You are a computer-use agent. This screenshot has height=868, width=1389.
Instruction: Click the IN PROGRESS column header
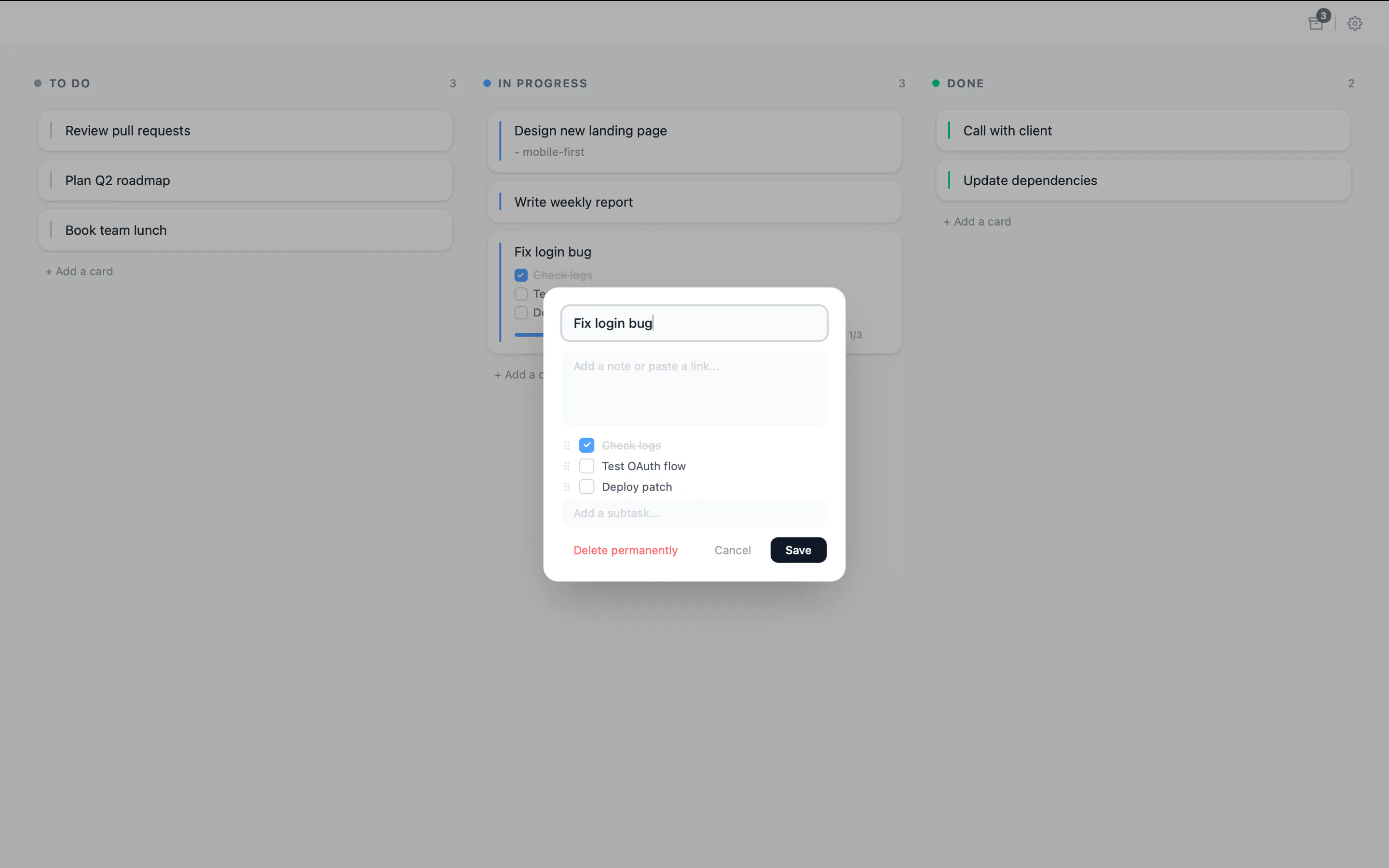(x=543, y=83)
